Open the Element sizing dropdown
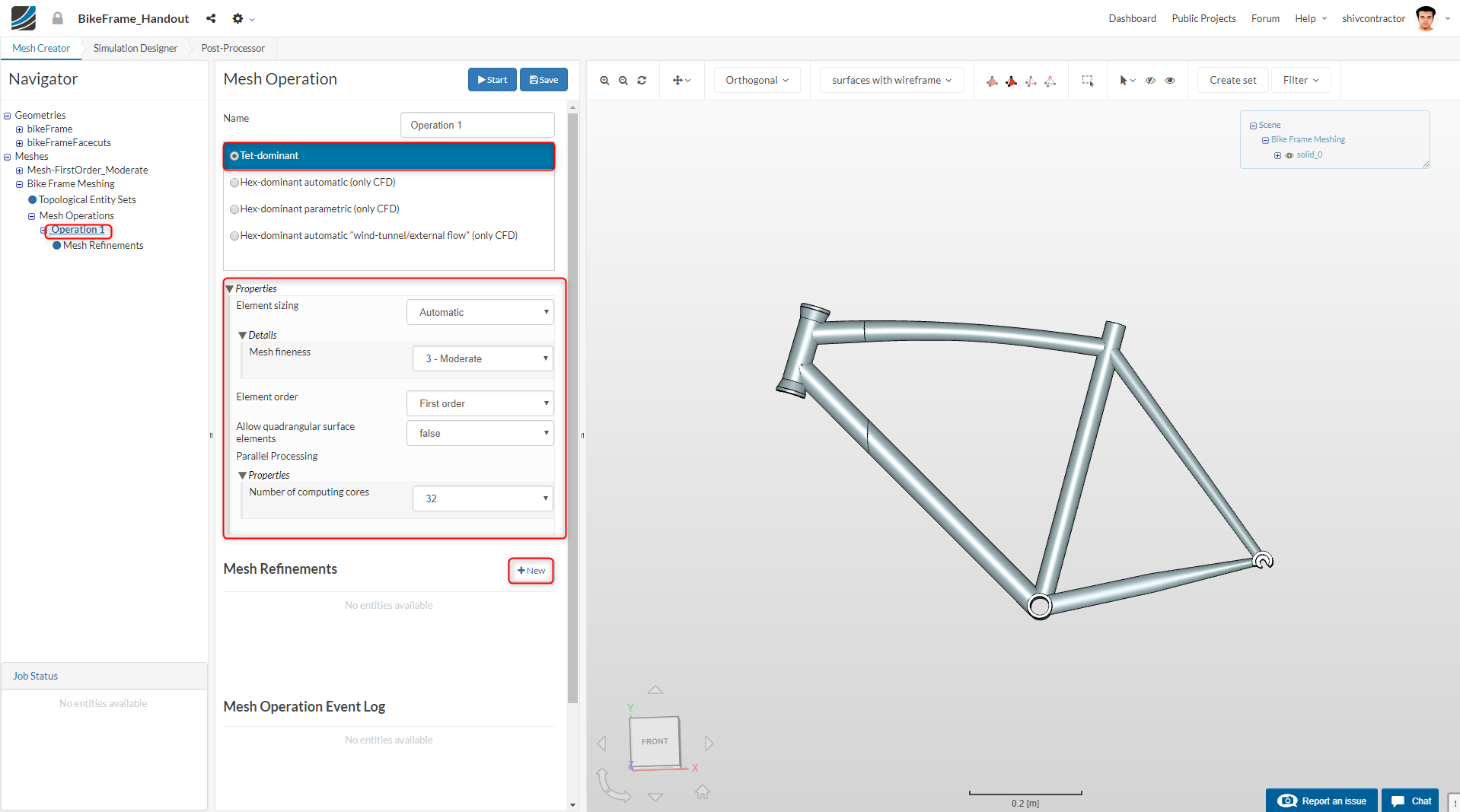The height and width of the screenshot is (812, 1460). pyautogui.click(x=480, y=312)
